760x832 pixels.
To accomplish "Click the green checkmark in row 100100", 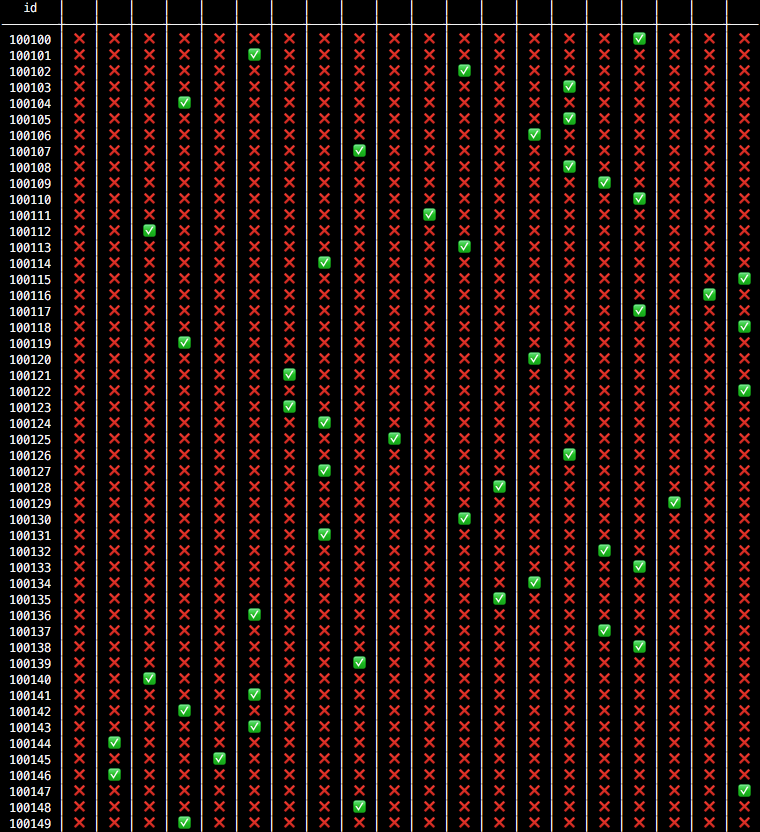I will point(639,39).
